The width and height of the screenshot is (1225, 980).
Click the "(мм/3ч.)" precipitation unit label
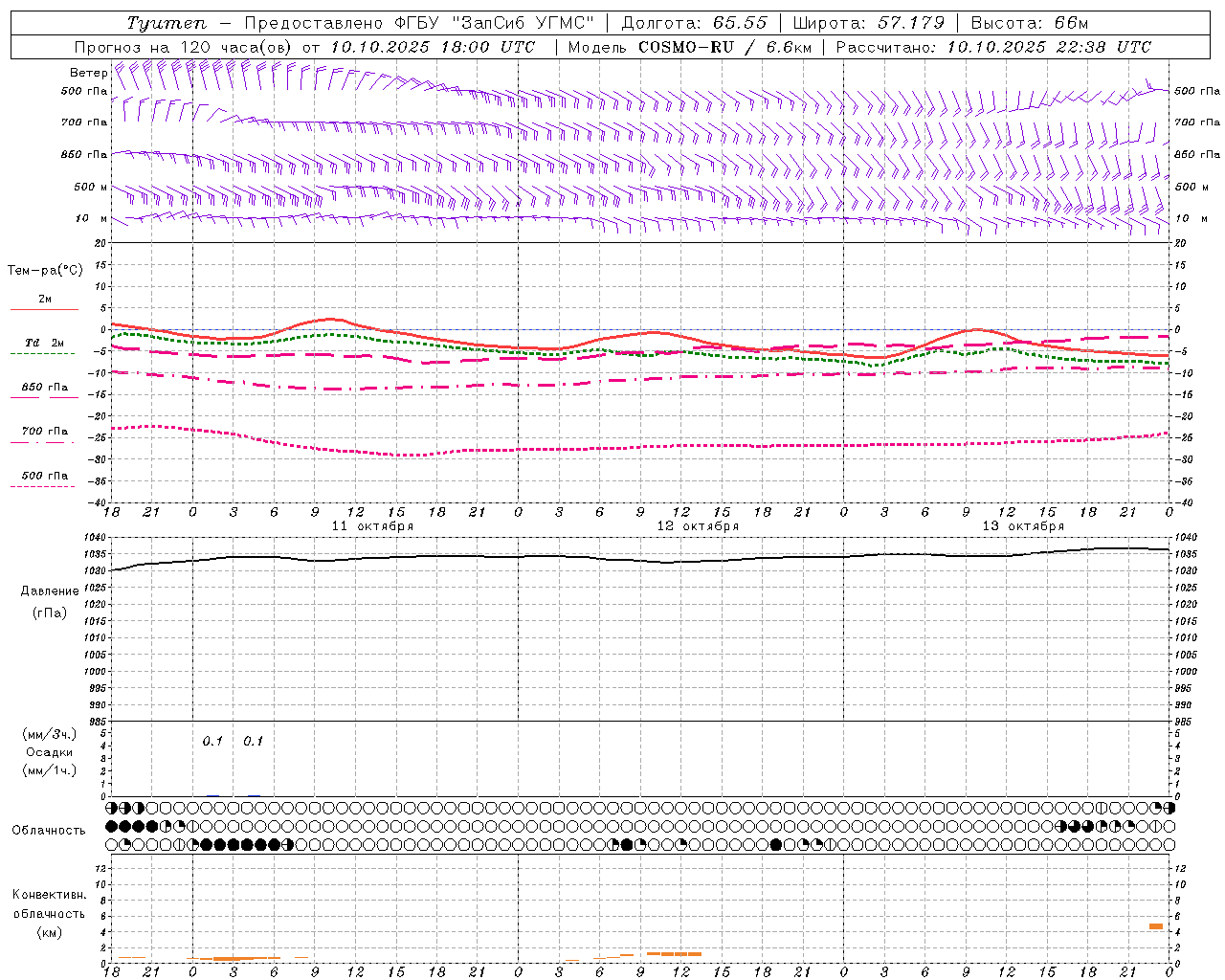tap(49, 734)
